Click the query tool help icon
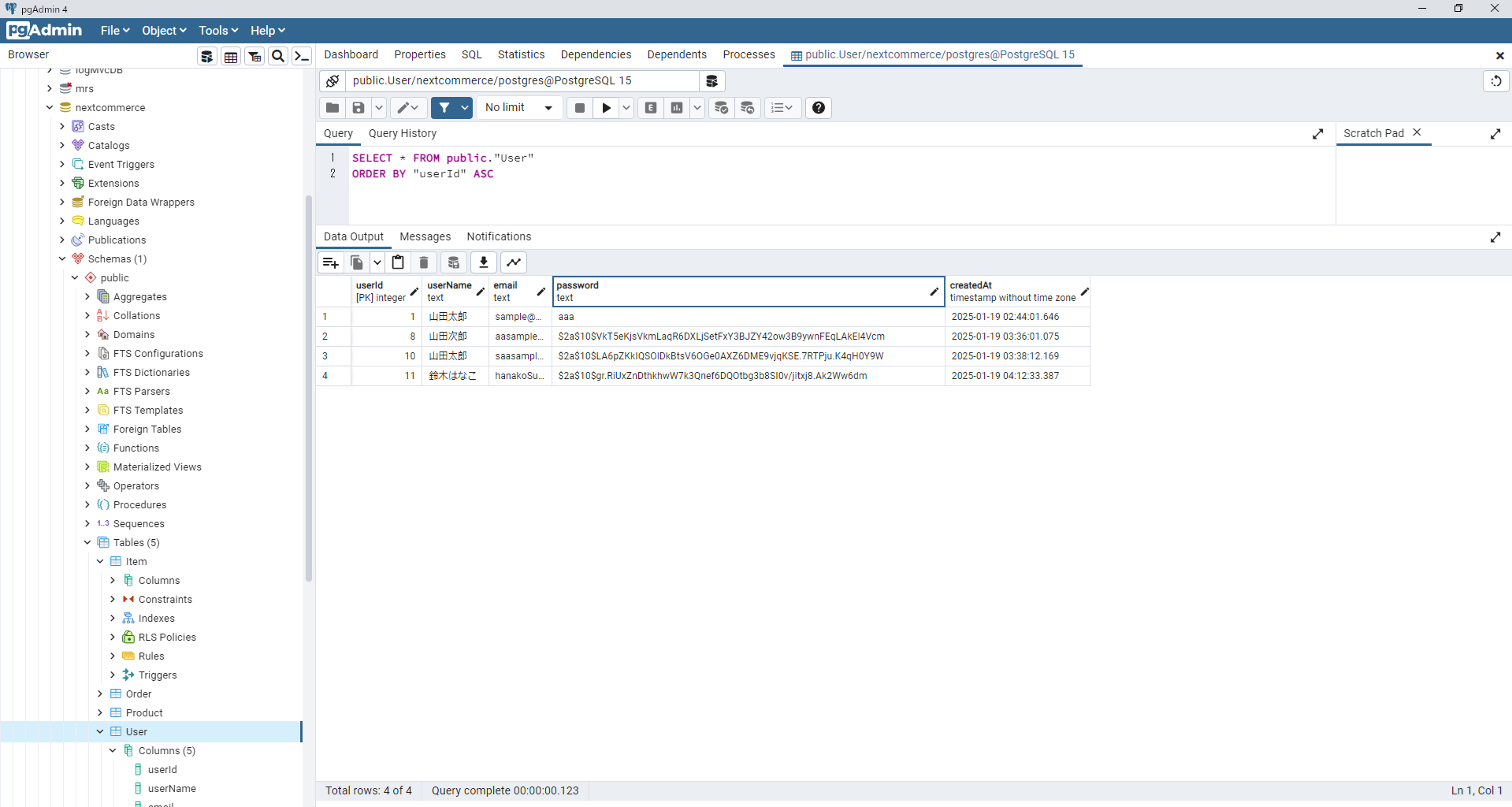 pos(819,108)
